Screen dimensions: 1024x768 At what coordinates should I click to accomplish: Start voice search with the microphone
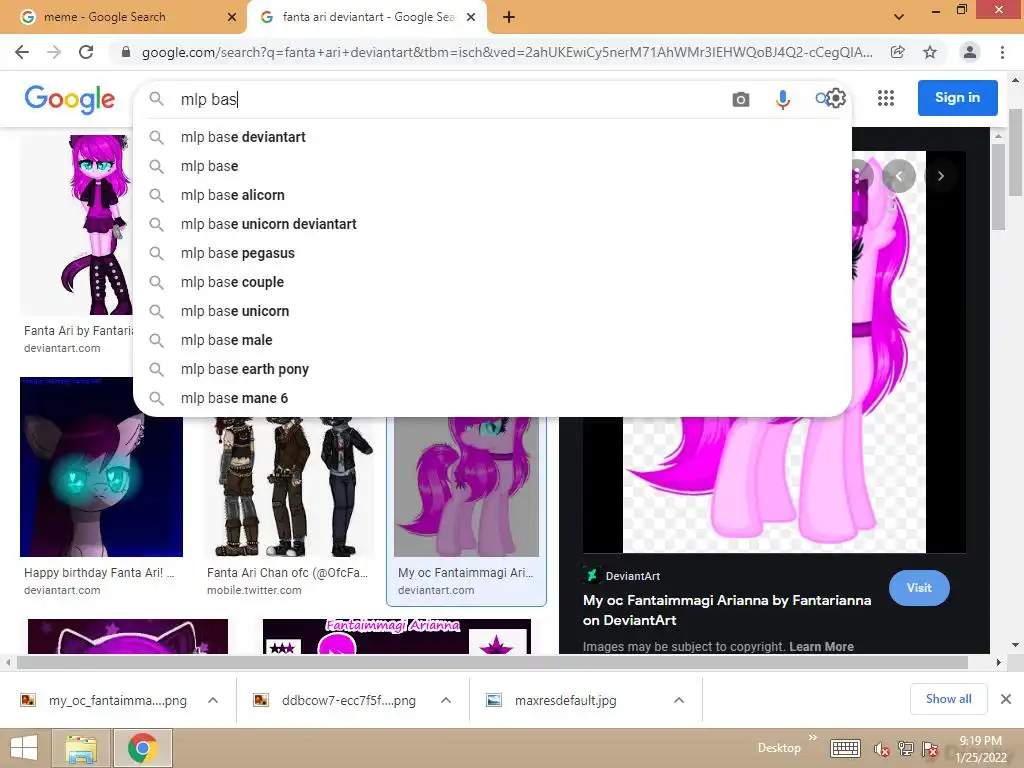[782, 99]
